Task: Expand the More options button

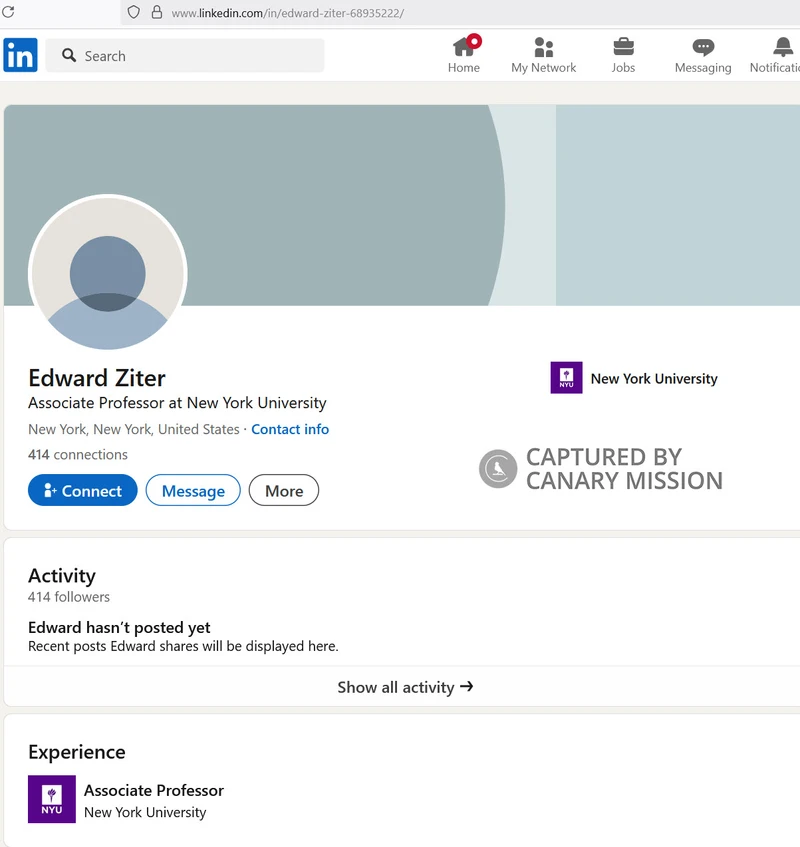Action: tap(284, 491)
